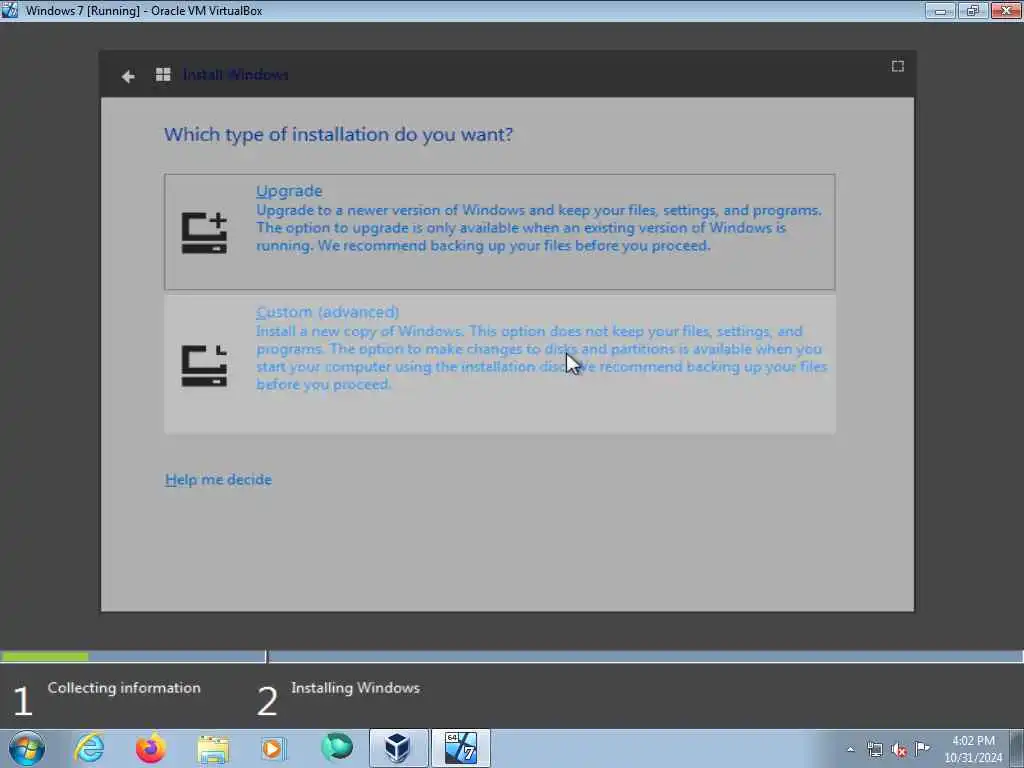Screen dimensions: 1024x768
Task: Click the Custom installation drive icon
Action: 204,366
